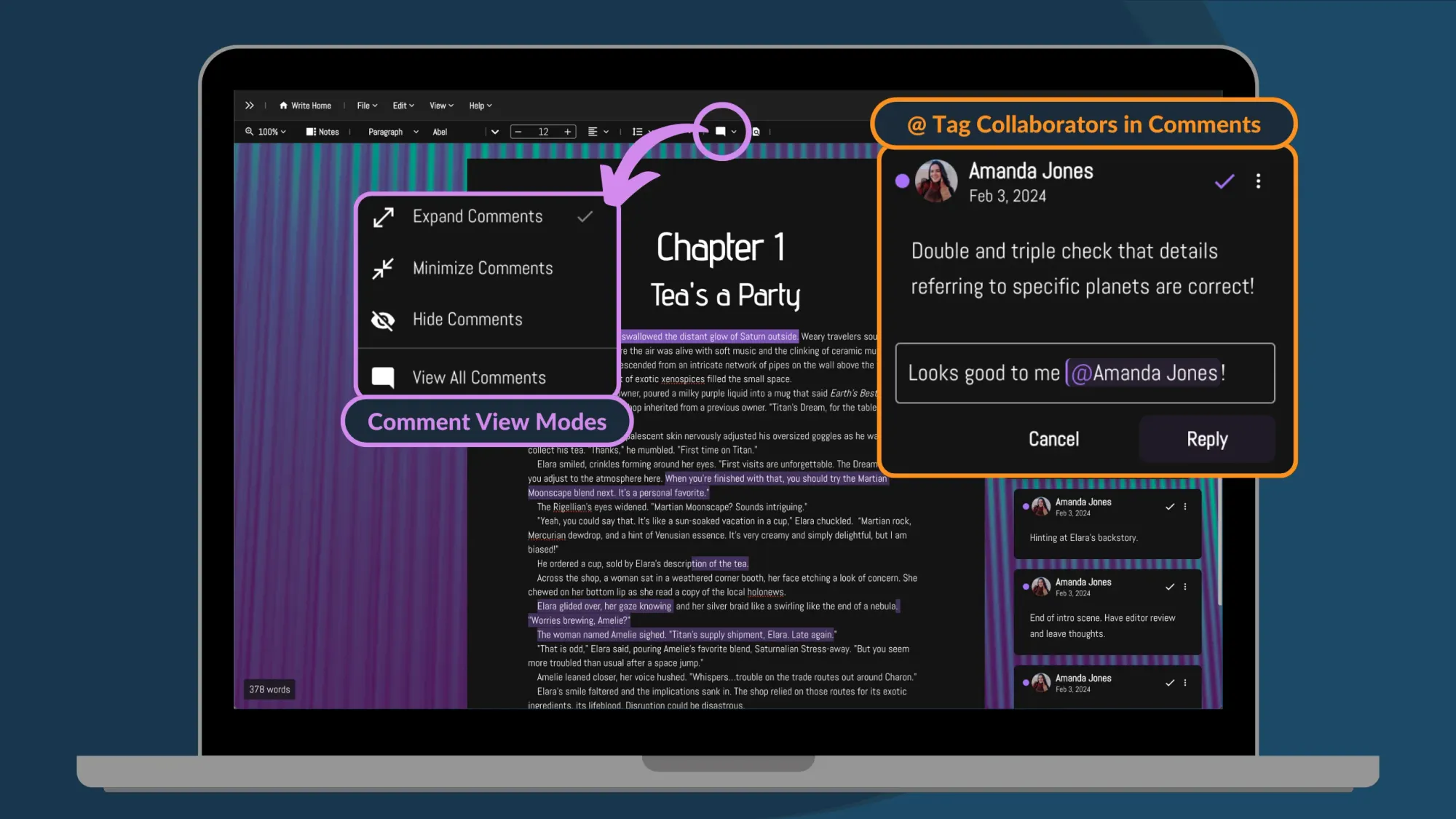Click the Cancel button
This screenshot has height=819, width=1456.
tap(1053, 438)
